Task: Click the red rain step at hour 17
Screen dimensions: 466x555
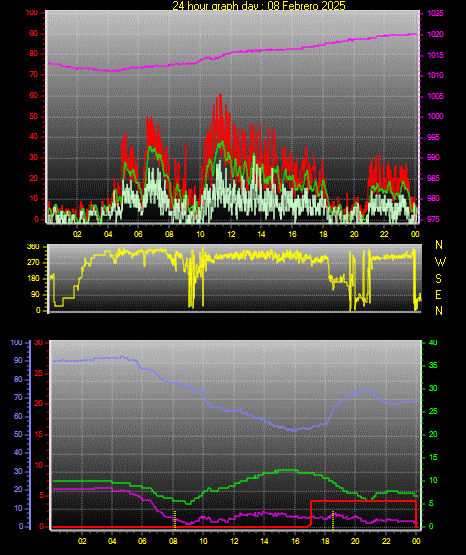Action: [311, 513]
